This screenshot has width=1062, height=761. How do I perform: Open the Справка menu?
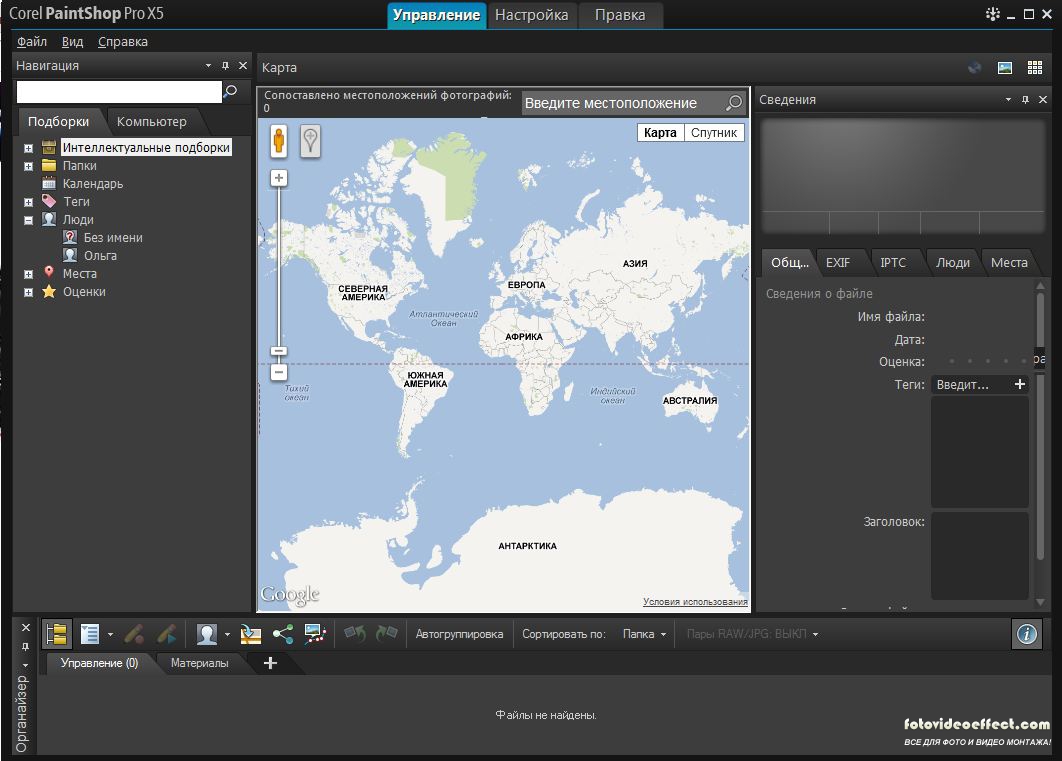click(x=123, y=42)
